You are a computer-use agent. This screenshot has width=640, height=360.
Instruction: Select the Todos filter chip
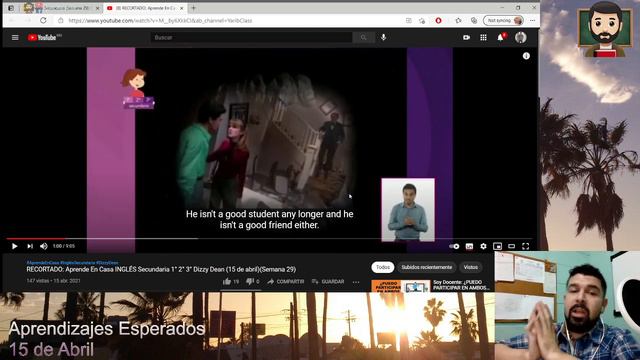(383, 267)
